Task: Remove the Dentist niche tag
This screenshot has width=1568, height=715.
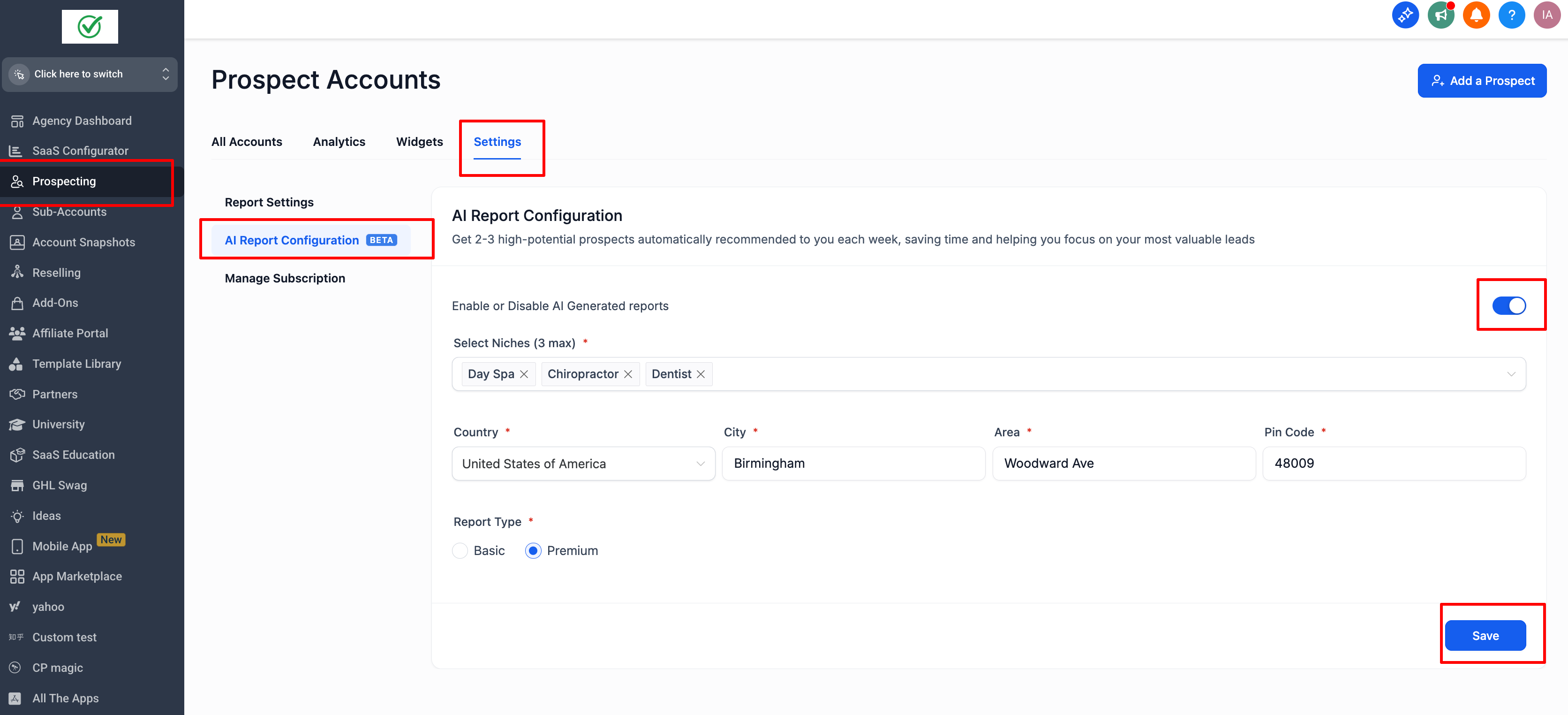Action: click(x=701, y=374)
